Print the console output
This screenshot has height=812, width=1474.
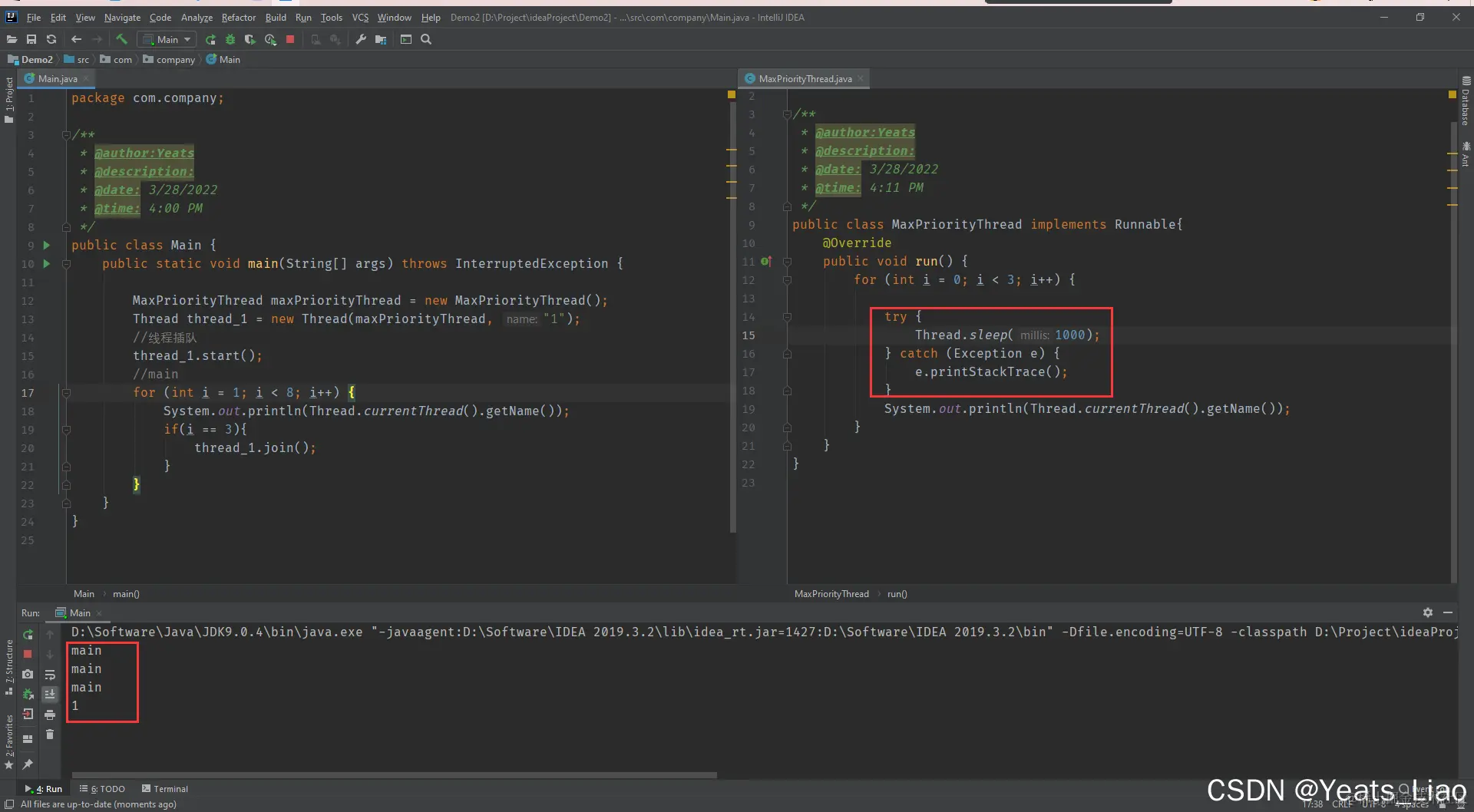coord(50,715)
